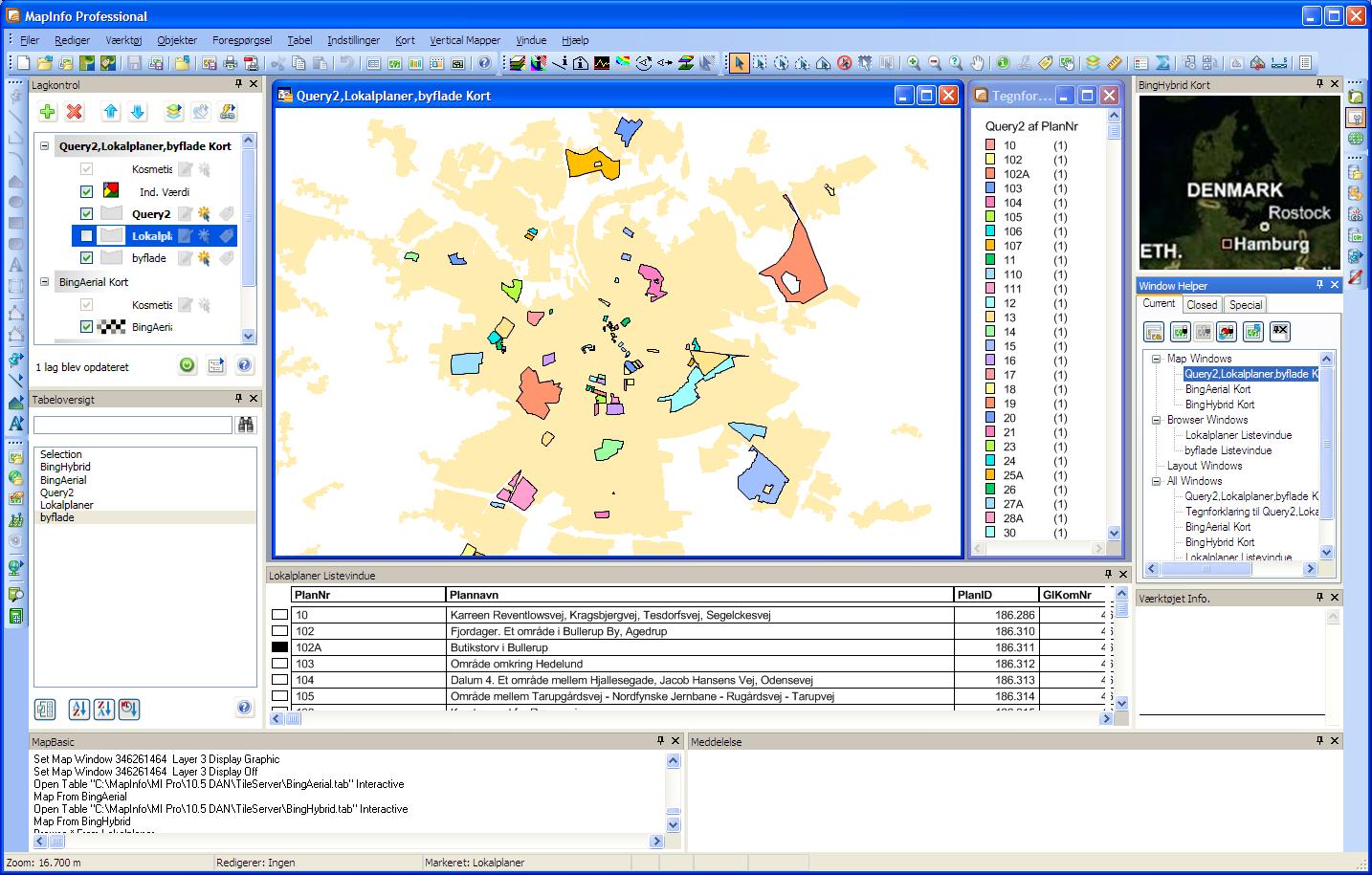Screen dimensions: 1372x875
Task: Click the green refresh button in Lagkontrol
Action: tap(188, 364)
